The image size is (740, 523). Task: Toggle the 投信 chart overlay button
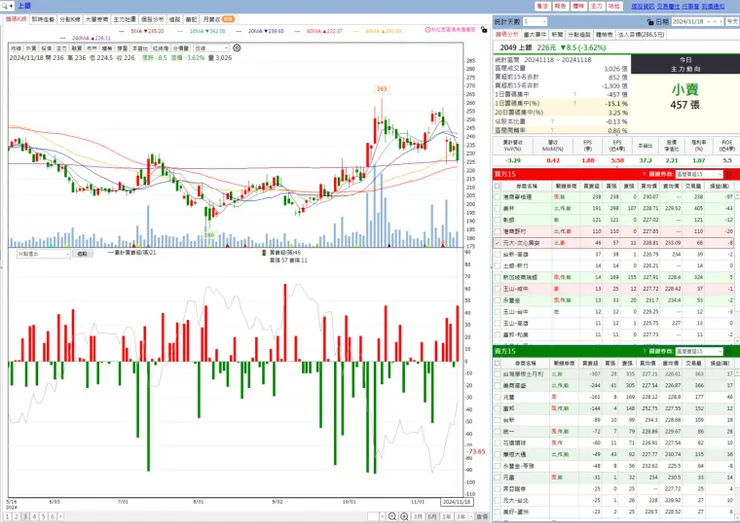pos(46,48)
